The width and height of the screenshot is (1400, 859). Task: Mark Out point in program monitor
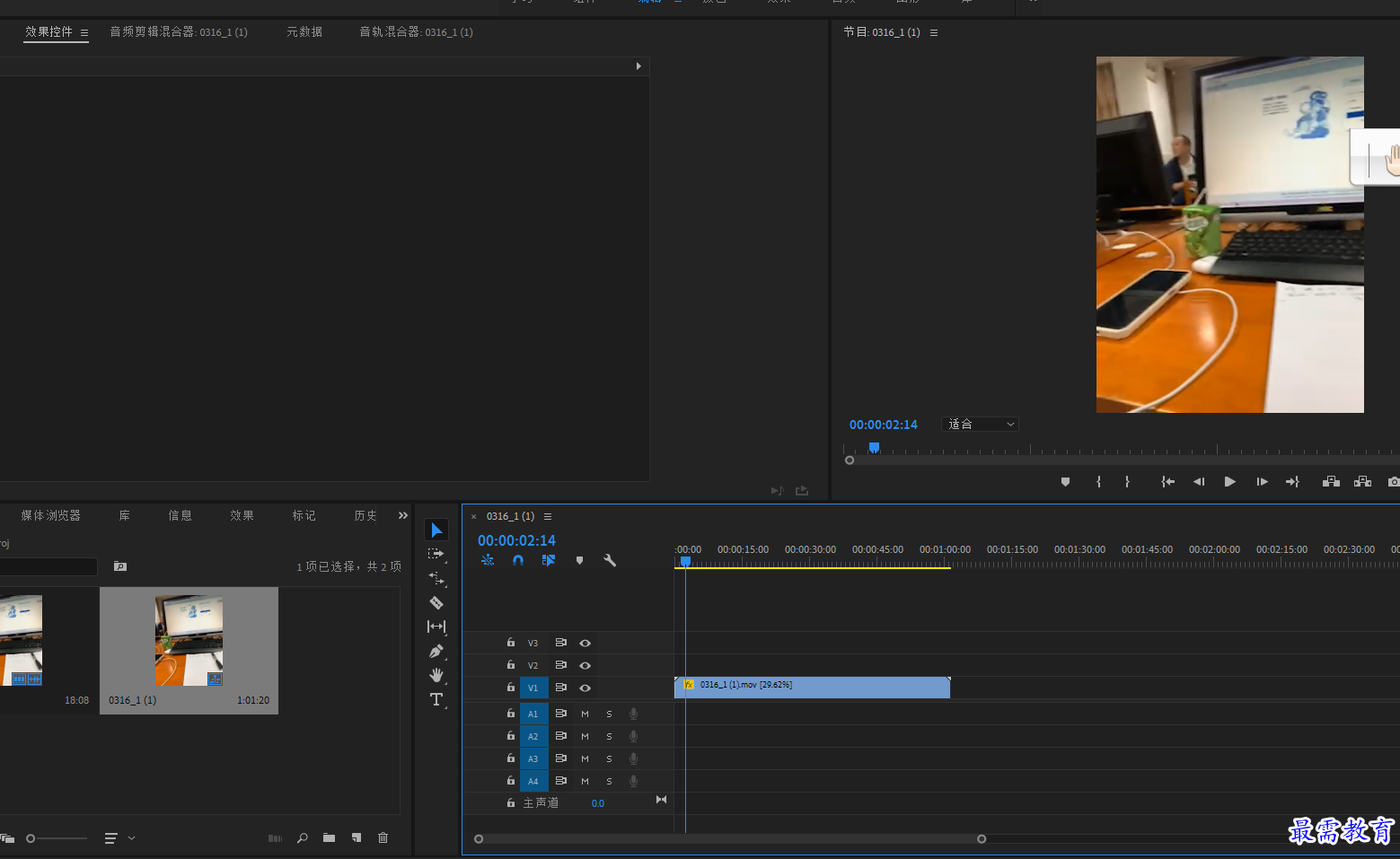click(x=1127, y=482)
